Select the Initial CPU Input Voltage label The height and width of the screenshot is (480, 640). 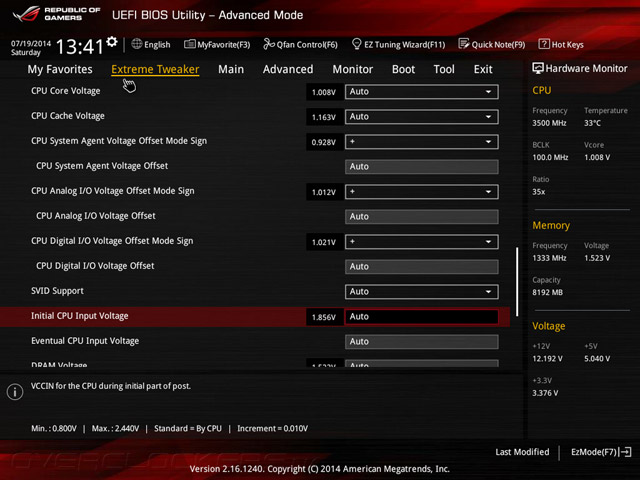pyautogui.click(x=80, y=316)
